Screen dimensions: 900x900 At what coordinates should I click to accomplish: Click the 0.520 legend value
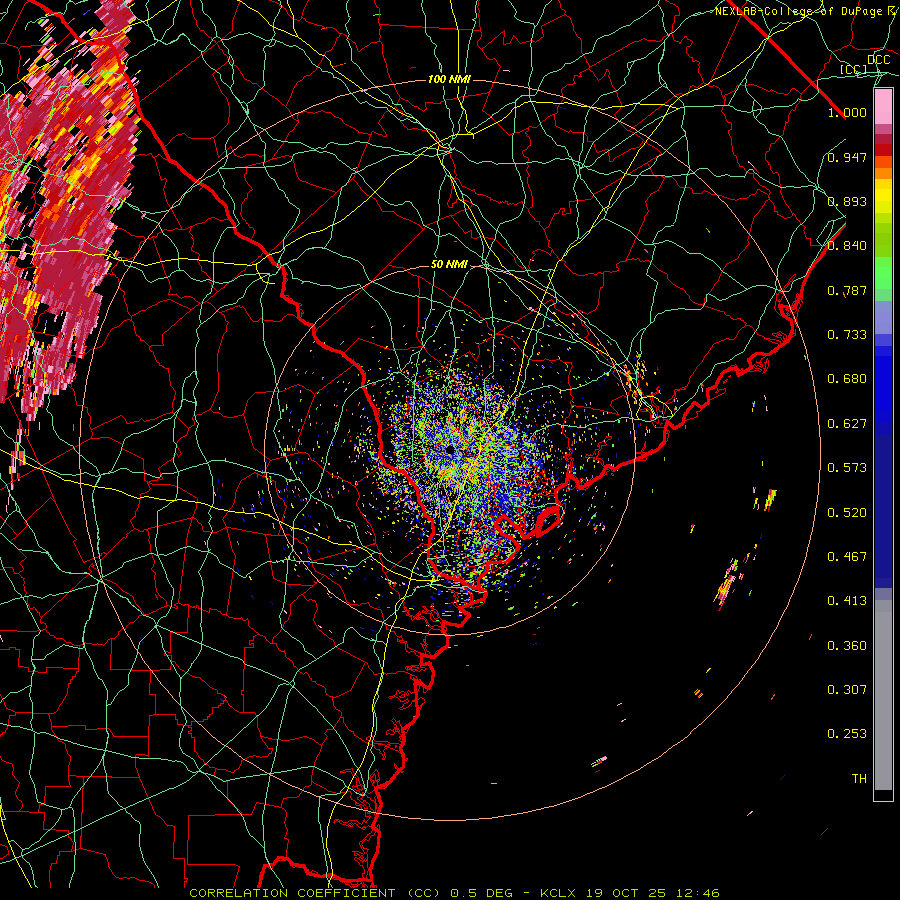(x=847, y=513)
